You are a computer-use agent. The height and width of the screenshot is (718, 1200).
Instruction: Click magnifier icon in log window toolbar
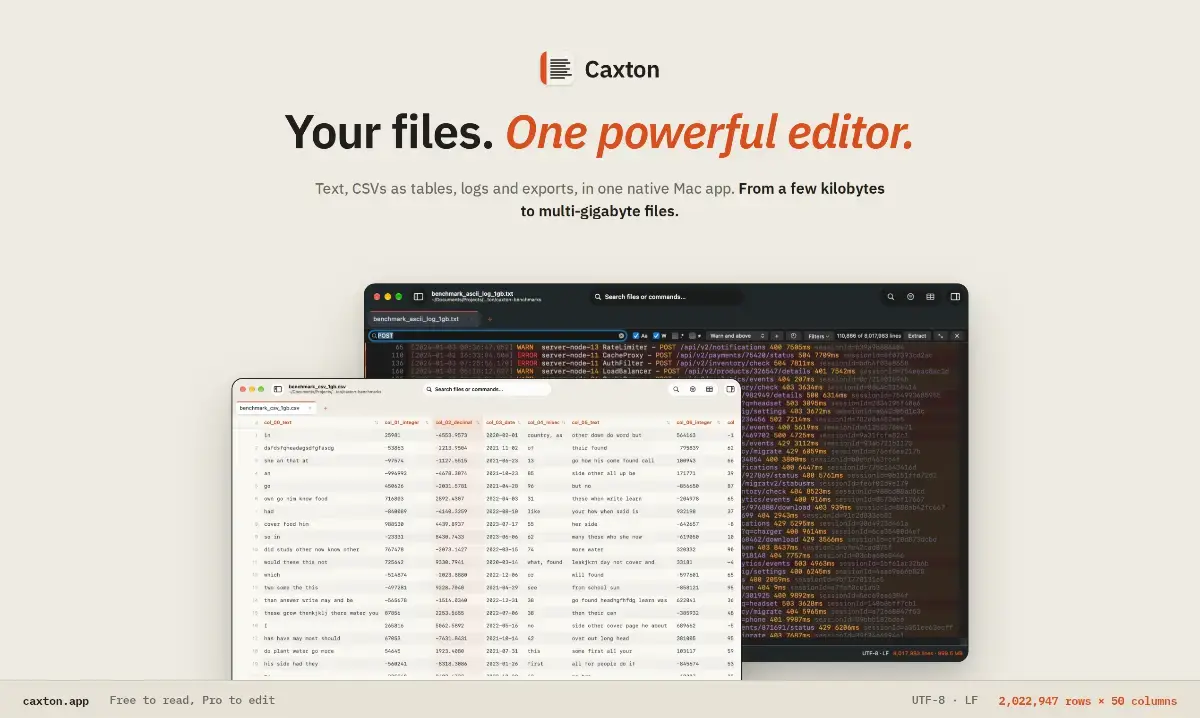891,297
